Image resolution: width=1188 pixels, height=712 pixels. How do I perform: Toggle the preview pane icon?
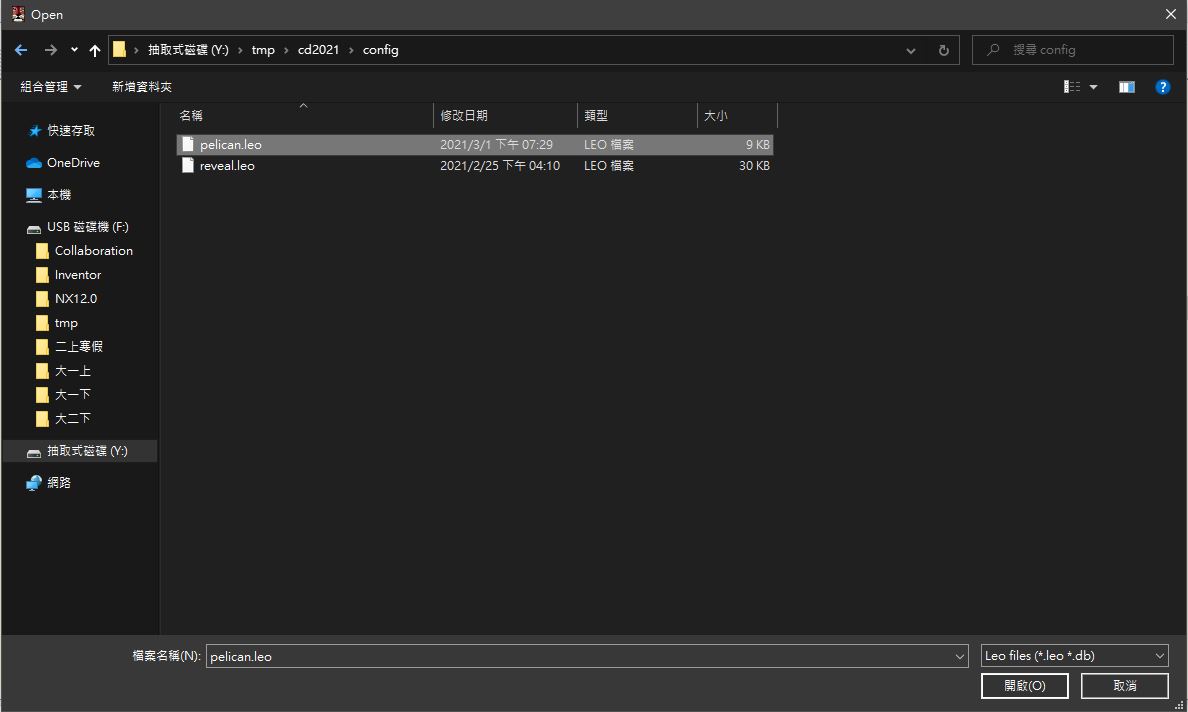(x=1127, y=87)
